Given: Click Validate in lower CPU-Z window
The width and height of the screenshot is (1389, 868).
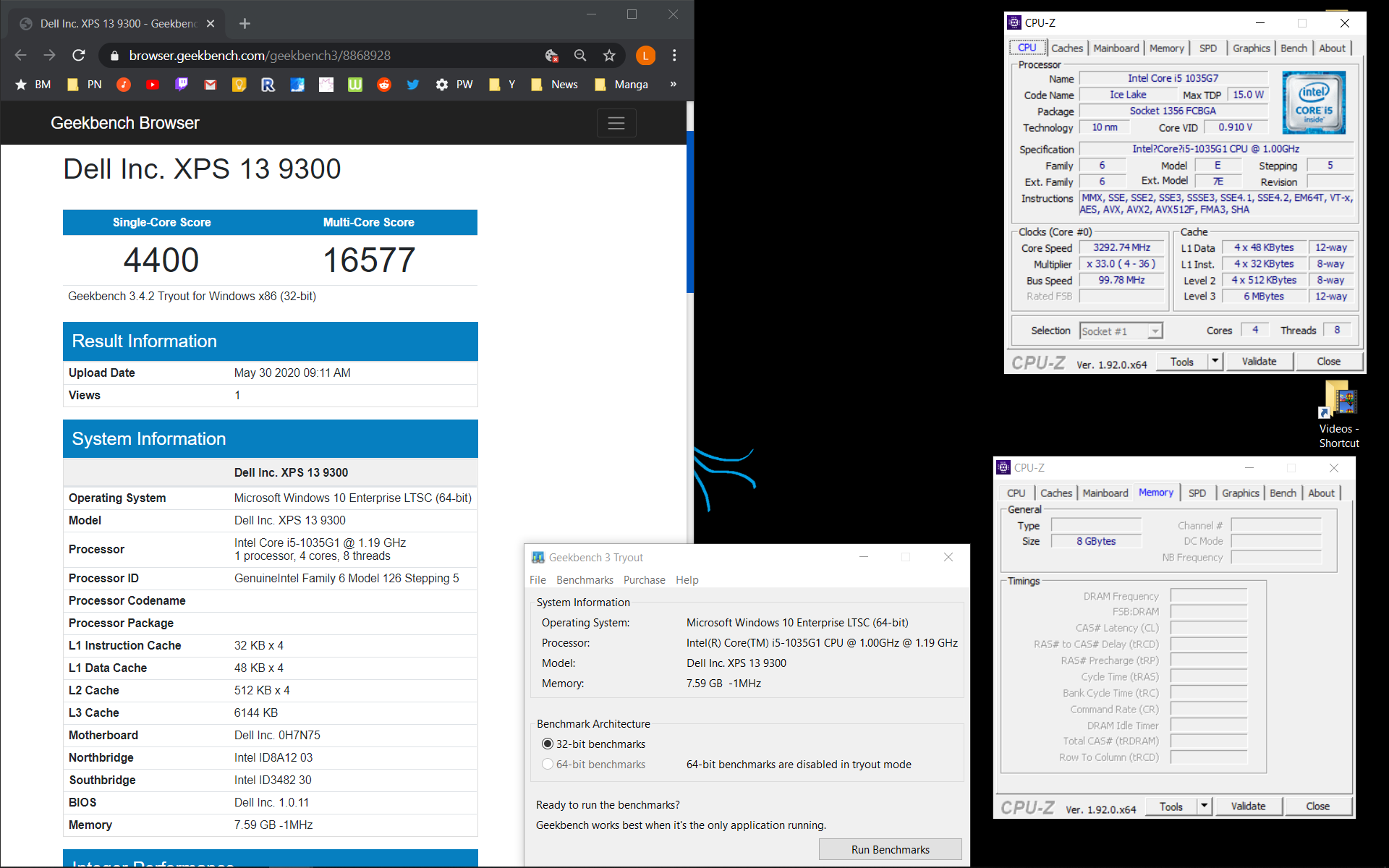Looking at the screenshot, I should (x=1248, y=806).
